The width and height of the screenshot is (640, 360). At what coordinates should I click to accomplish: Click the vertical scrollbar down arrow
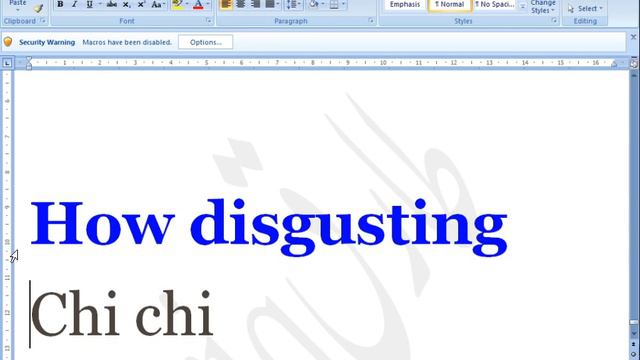[x=634, y=334]
